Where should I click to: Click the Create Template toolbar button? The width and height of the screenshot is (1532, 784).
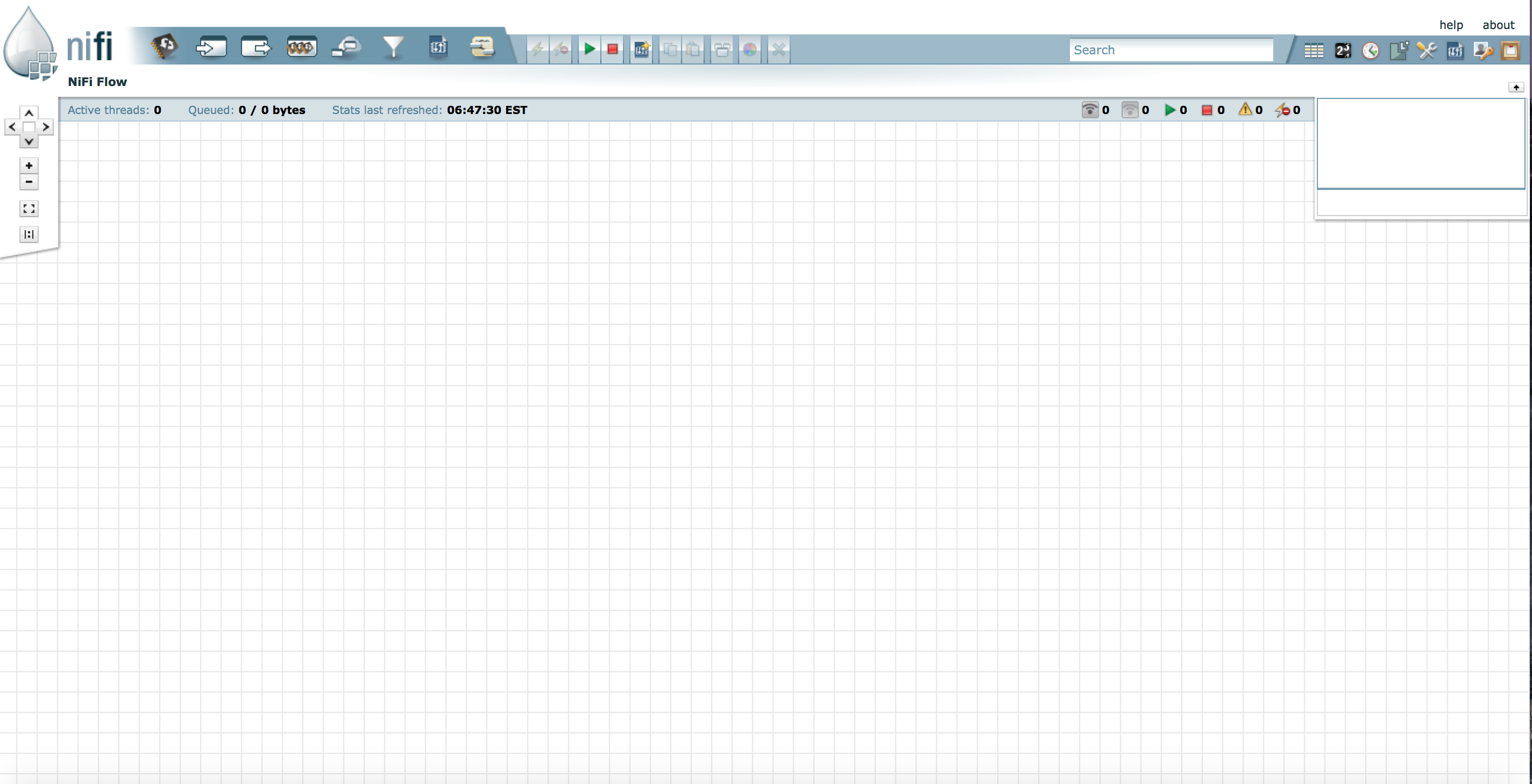(641, 49)
